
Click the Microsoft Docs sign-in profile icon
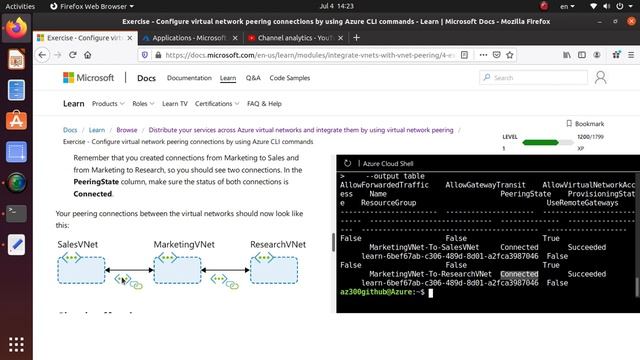(600, 78)
